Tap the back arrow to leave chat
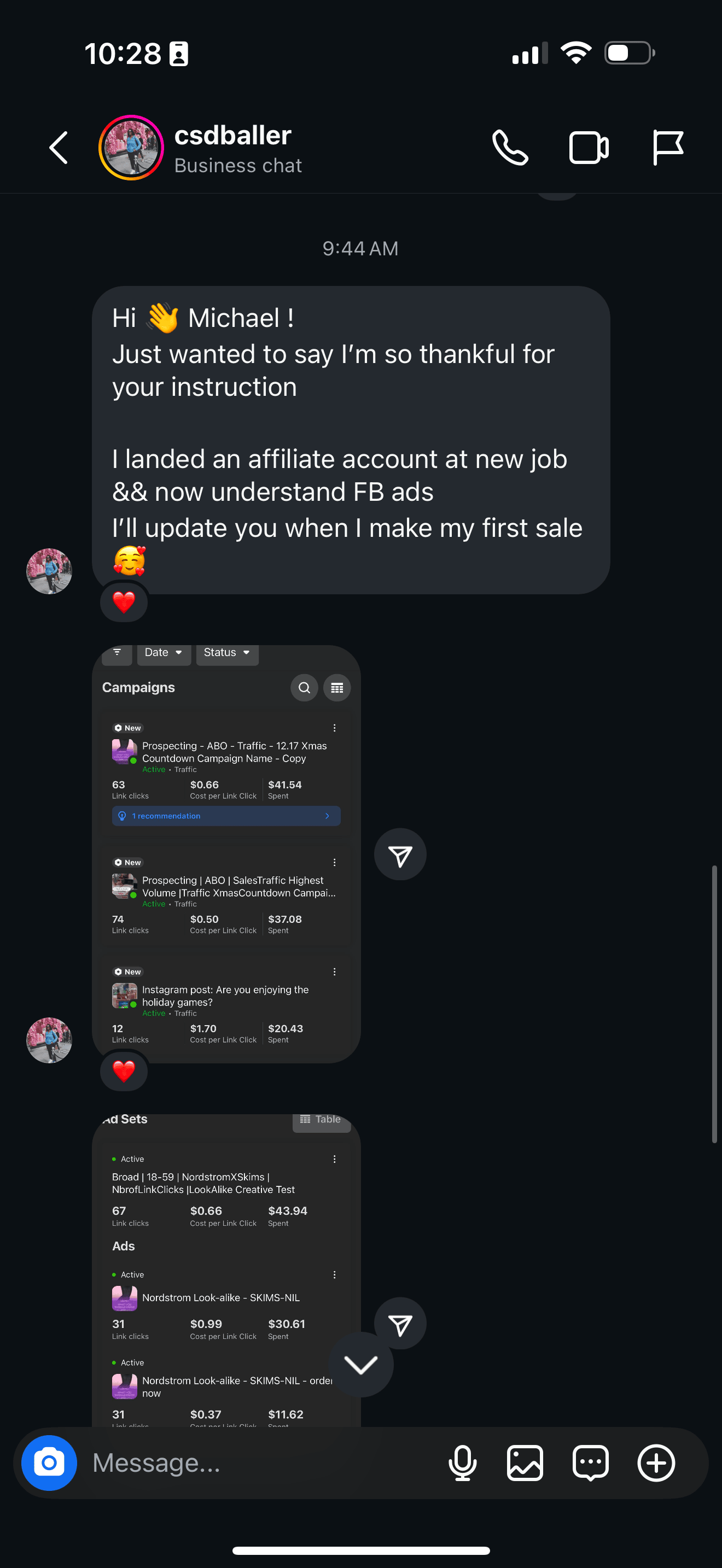Viewport: 722px width, 1568px height. [x=59, y=148]
